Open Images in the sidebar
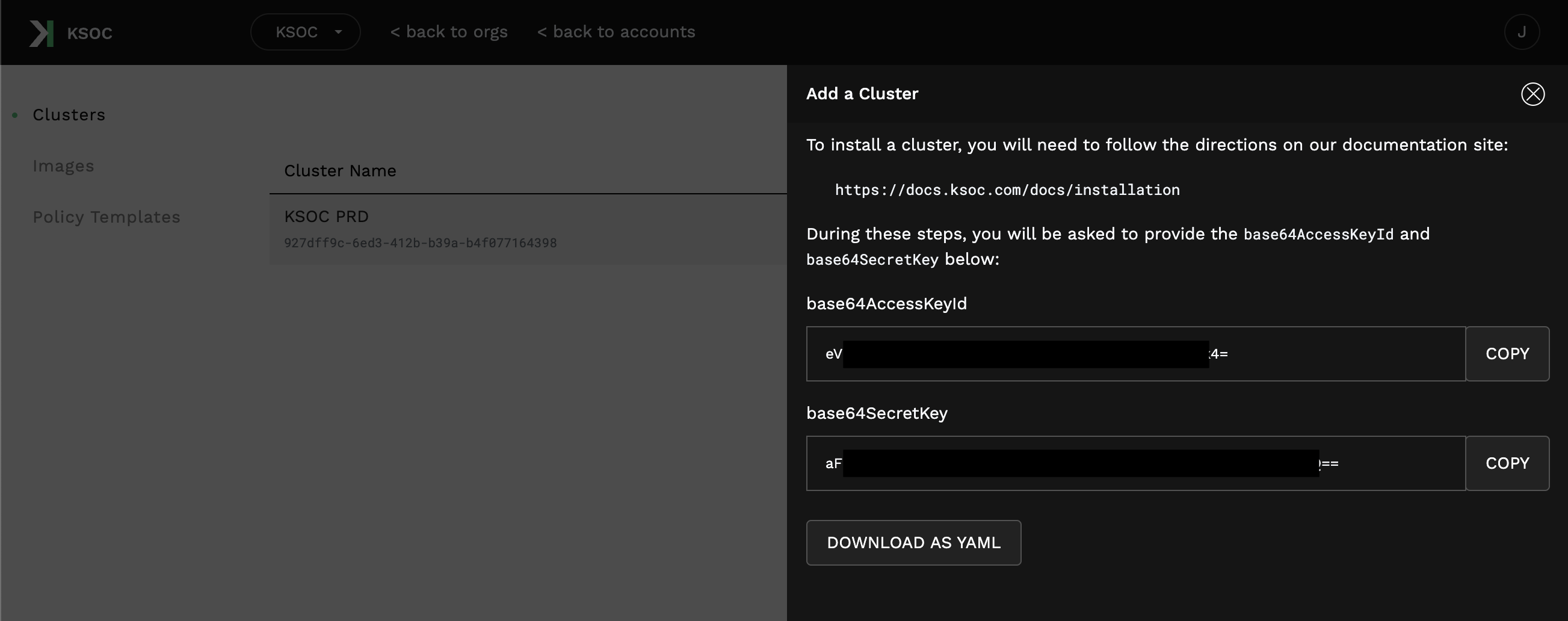Screen dimensions: 1568x621 tap(63, 165)
